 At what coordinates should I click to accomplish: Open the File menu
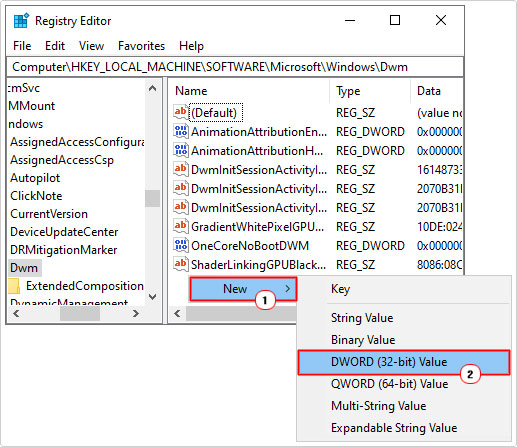pos(22,46)
